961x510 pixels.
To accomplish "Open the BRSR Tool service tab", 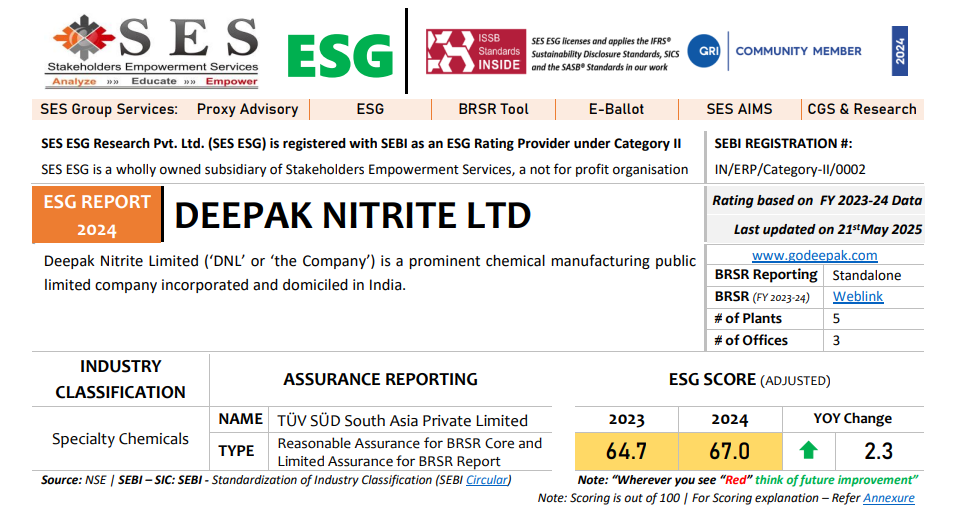I will (x=493, y=109).
